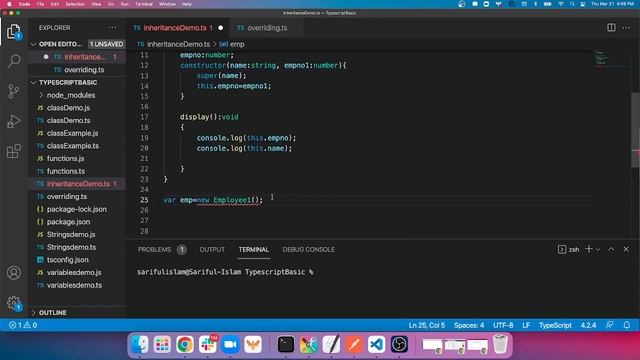
Task: Switch to the Output panel tab
Action: click(x=212, y=249)
